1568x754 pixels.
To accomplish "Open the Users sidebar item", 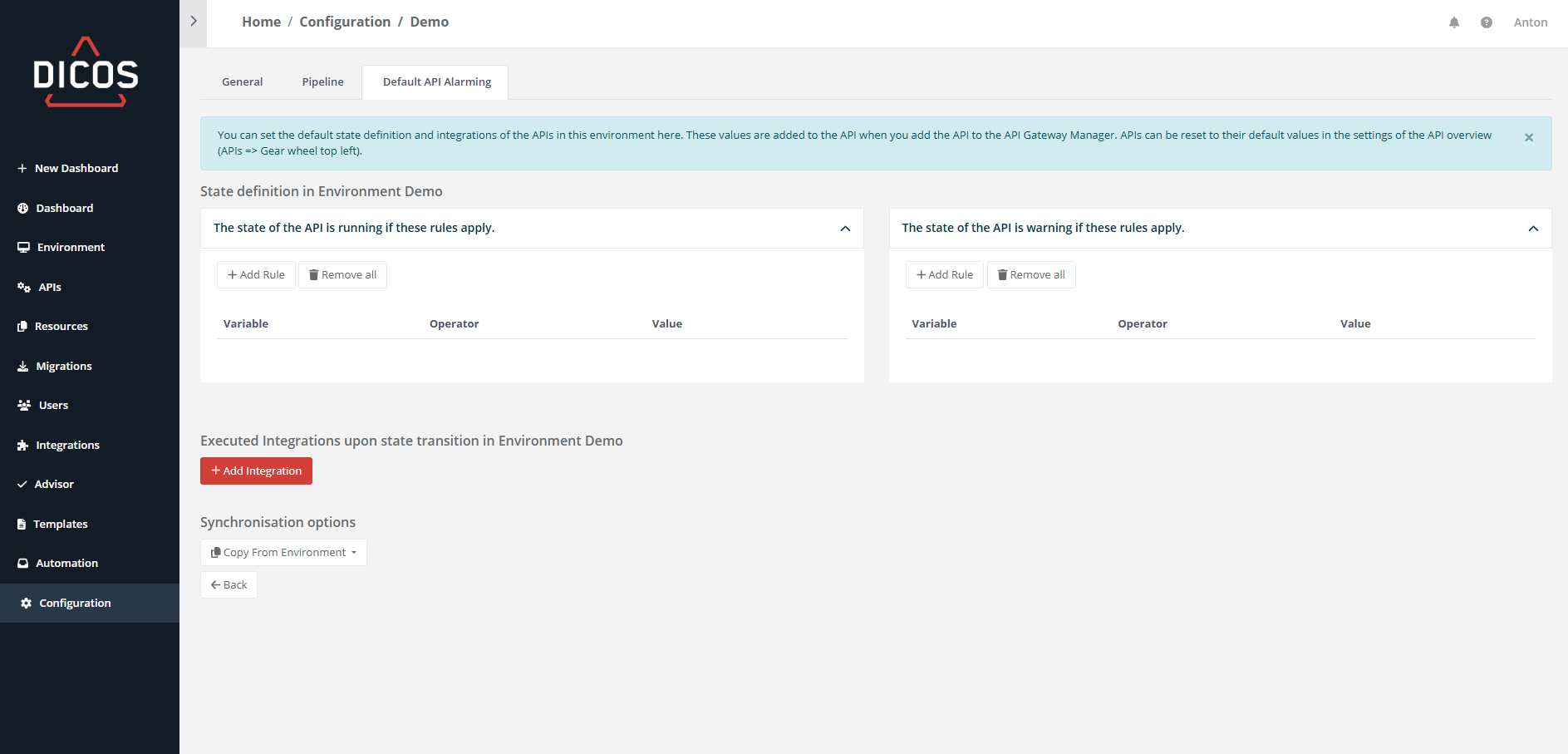I will [x=53, y=406].
